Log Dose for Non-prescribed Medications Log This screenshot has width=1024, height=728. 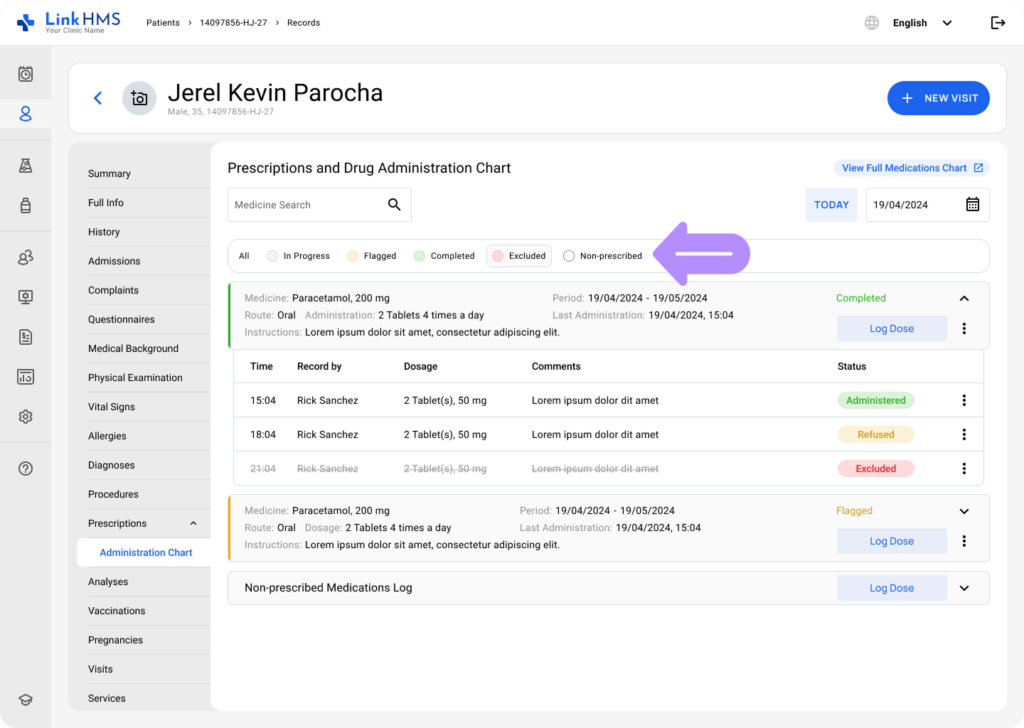(891, 588)
